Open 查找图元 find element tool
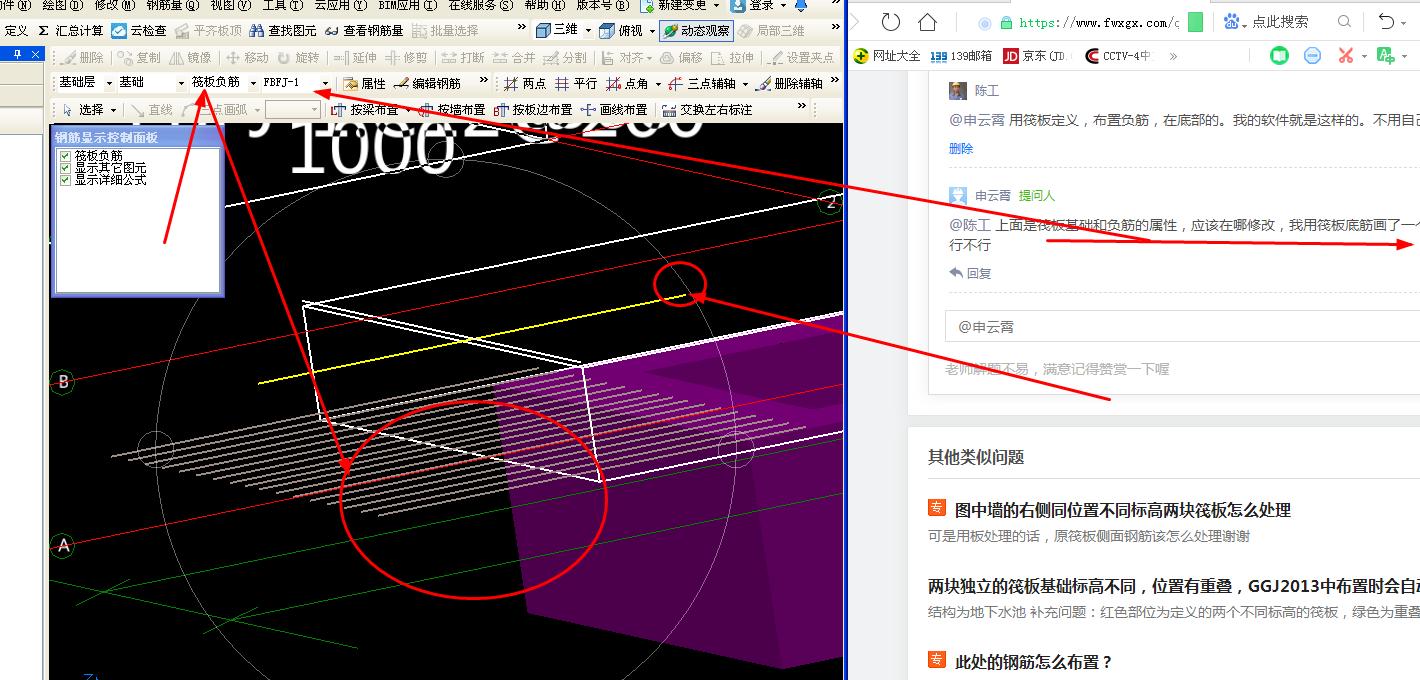Screen dimensions: 1420x680 pos(282,31)
